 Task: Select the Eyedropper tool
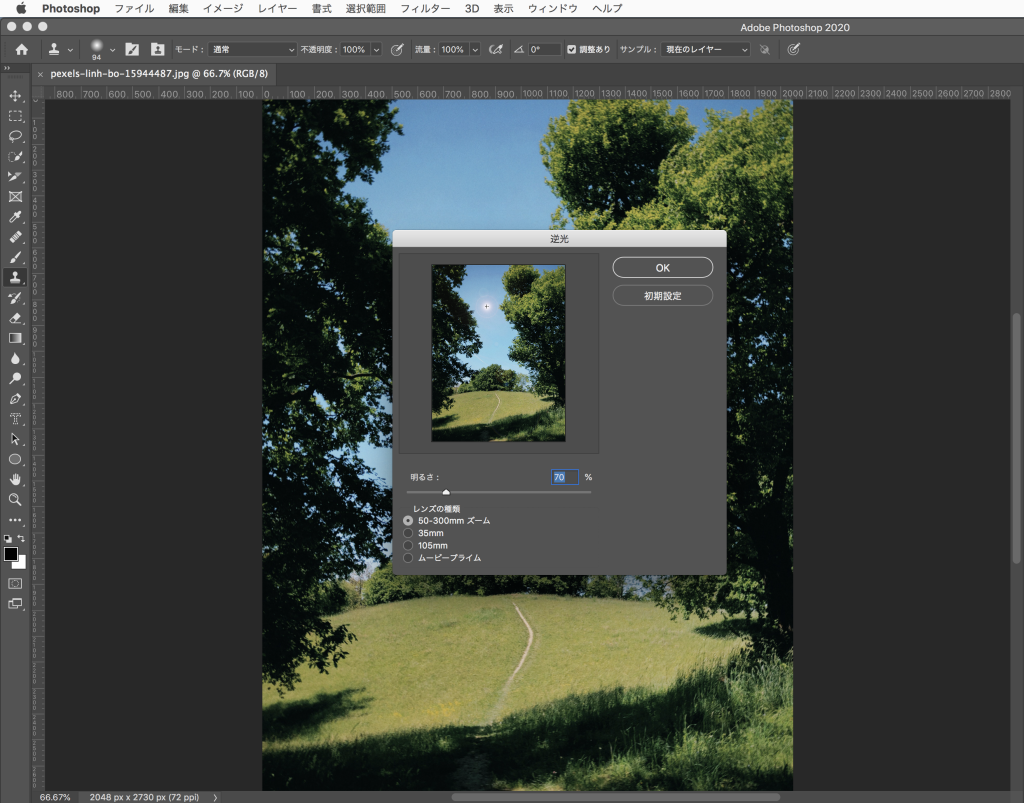click(x=15, y=217)
